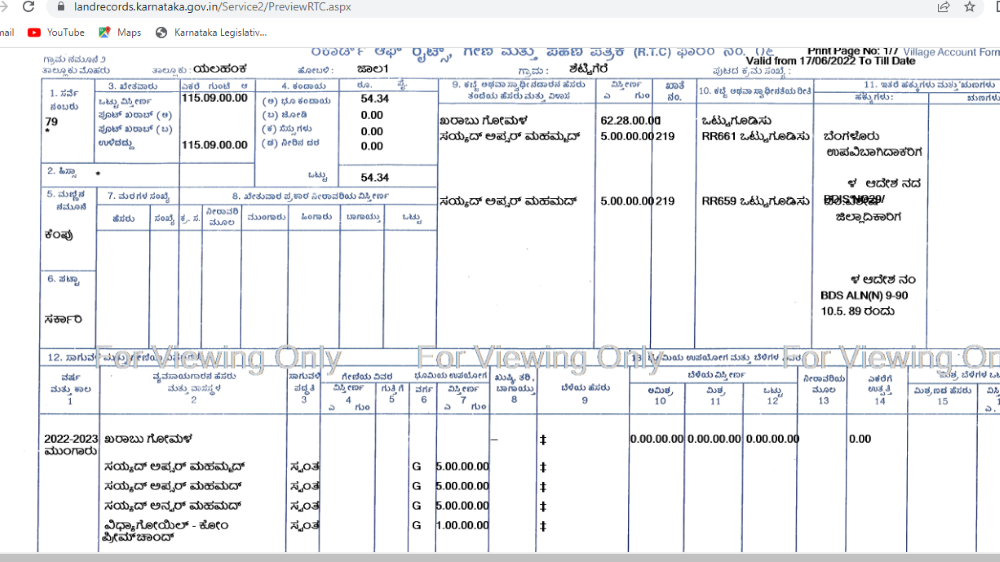Open the YouTube bookmark
Image resolution: width=1000 pixels, height=562 pixels.
point(65,32)
